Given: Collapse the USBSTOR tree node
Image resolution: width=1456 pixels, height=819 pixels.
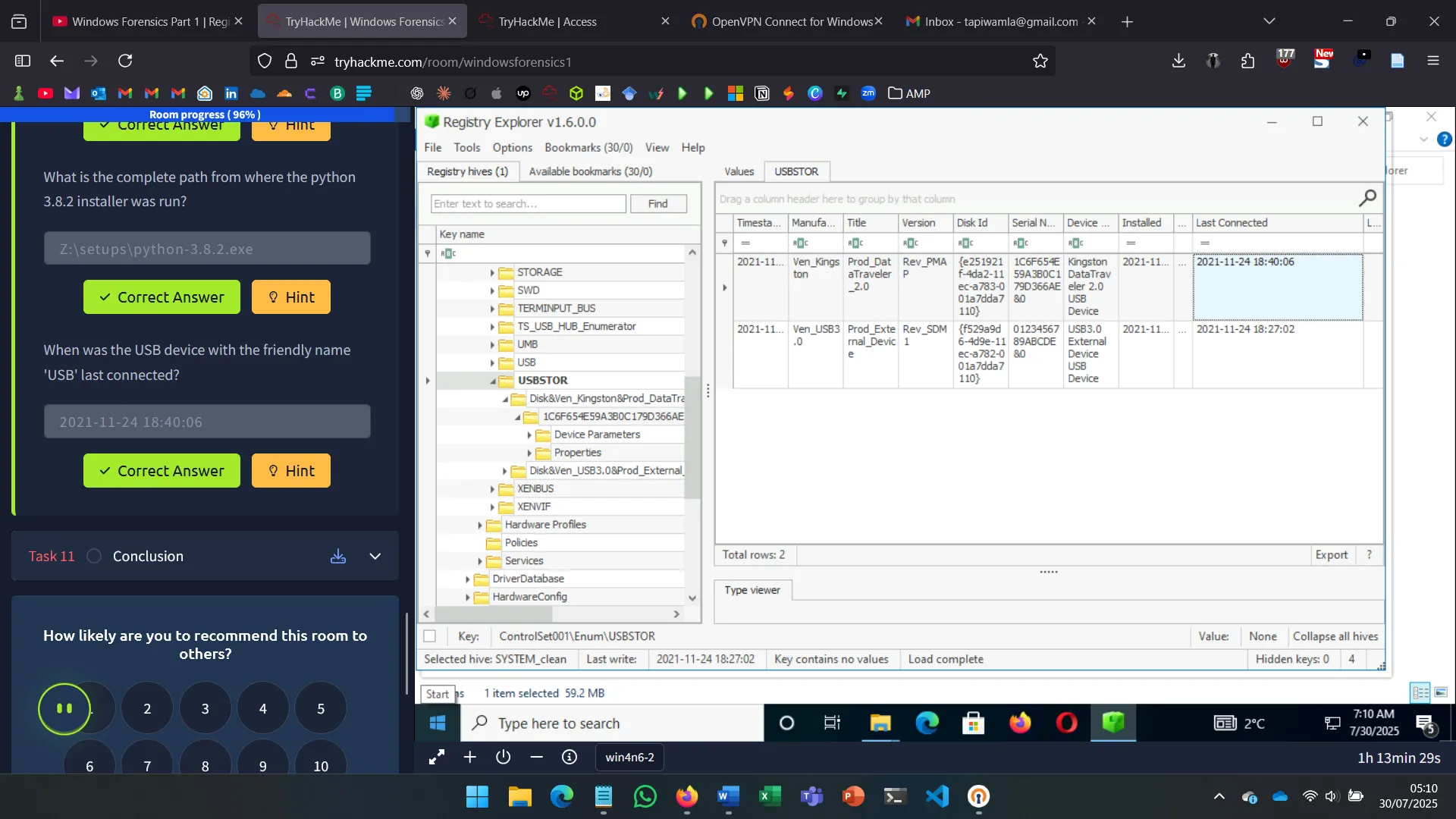Looking at the screenshot, I should tap(493, 381).
